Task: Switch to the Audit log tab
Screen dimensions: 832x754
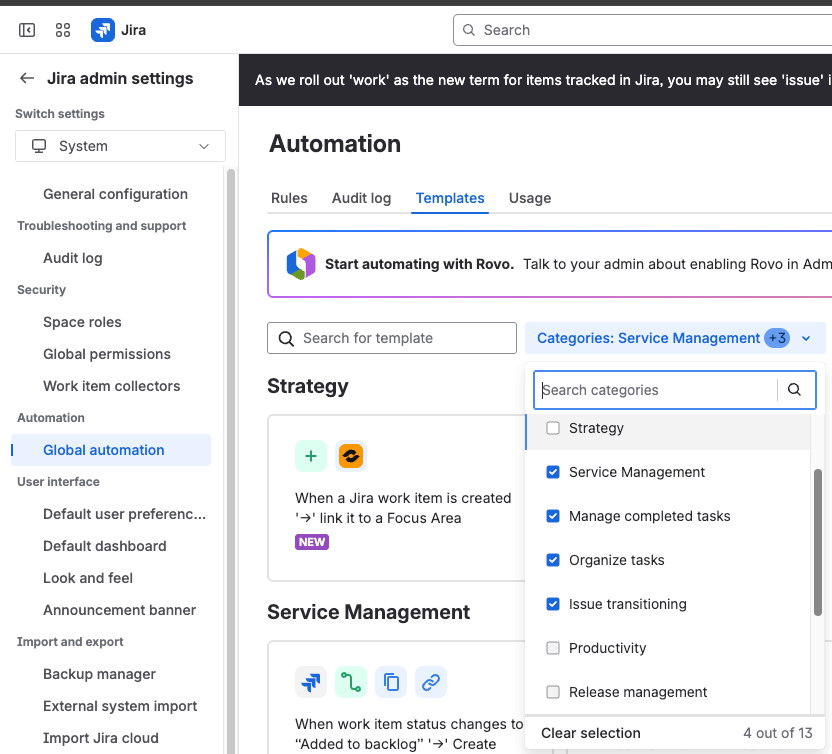Action: (361, 198)
